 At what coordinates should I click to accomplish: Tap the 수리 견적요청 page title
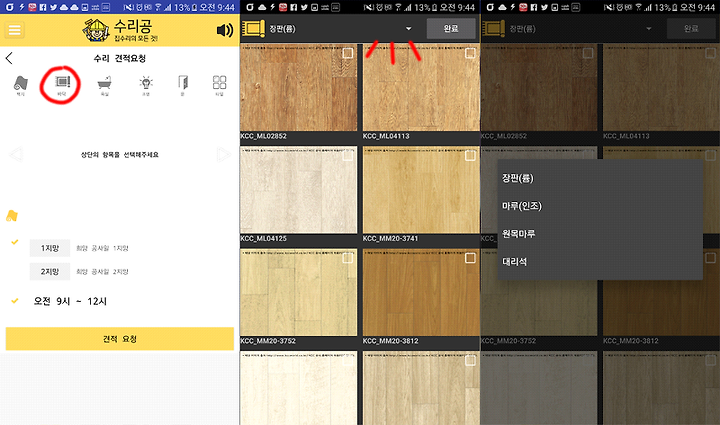[120, 58]
